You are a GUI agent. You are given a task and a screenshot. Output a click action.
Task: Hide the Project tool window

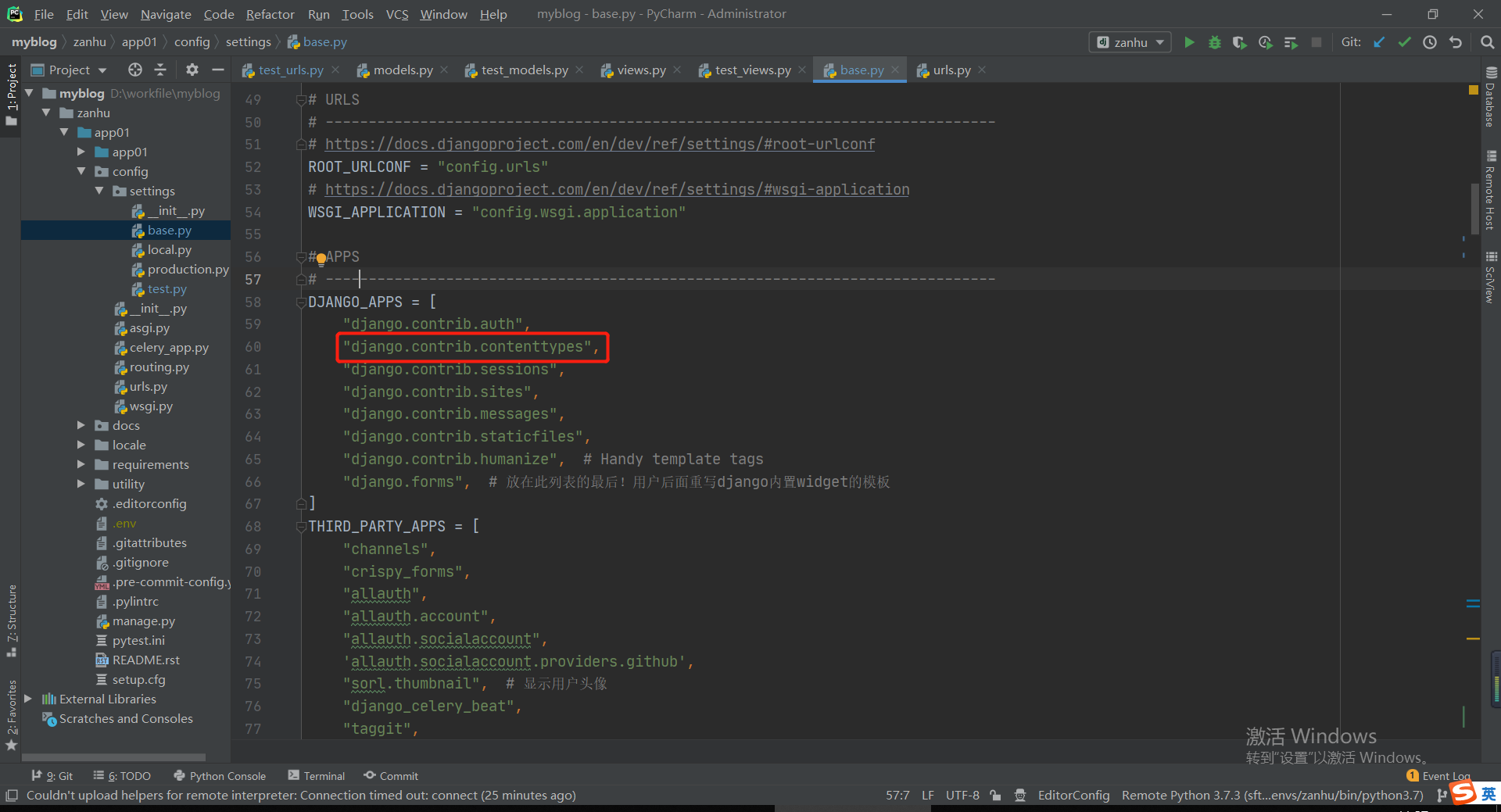click(x=218, y=70)
